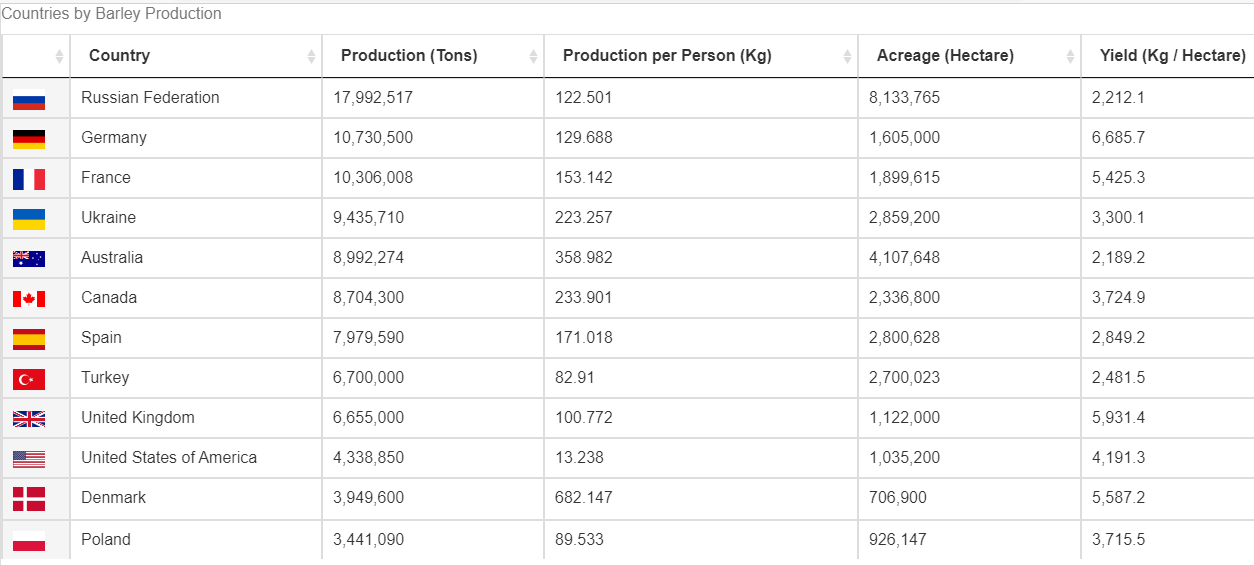Sort by Acreage (Hectare) column arrows
This screenshot has width=1254, height=565.
tap(1070, 57)
